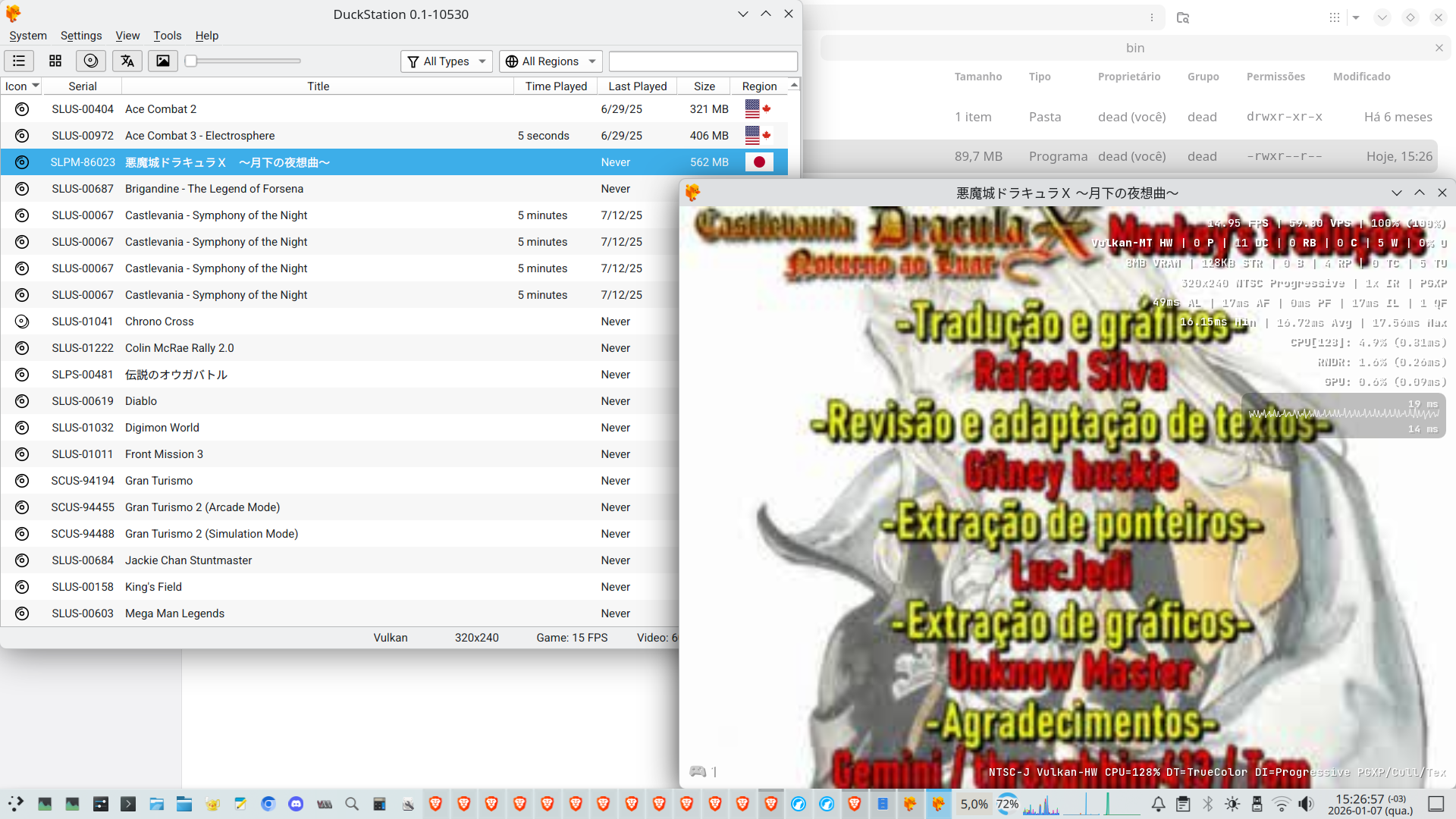The height and width of the screenshot is (819, 1456).
Task: Click the controller icon in game window
Action: pyautogui.click(x=698, y=771)
